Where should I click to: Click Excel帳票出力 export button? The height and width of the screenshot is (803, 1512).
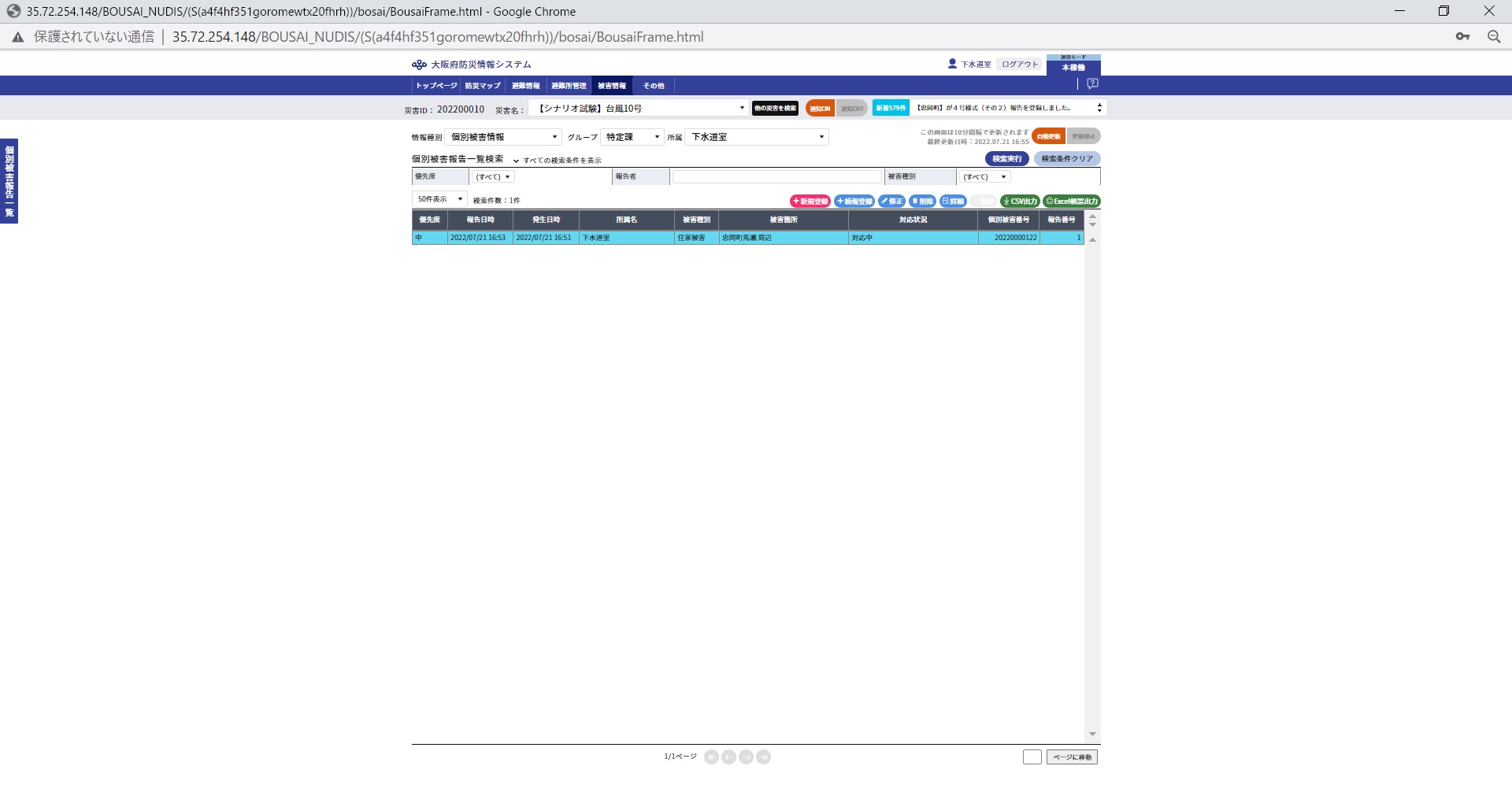(1072, 202)
